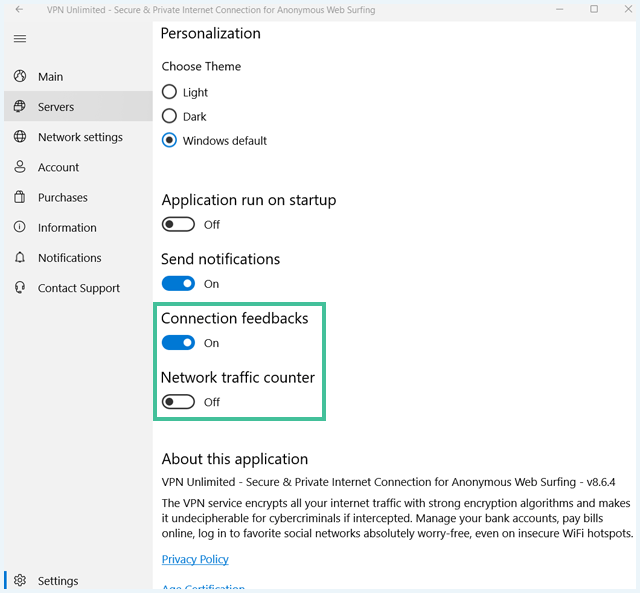Viewport: 640px width, 593px height.
Task: Enable the Network traffic counter toggle
Action: tap(178, 402)
